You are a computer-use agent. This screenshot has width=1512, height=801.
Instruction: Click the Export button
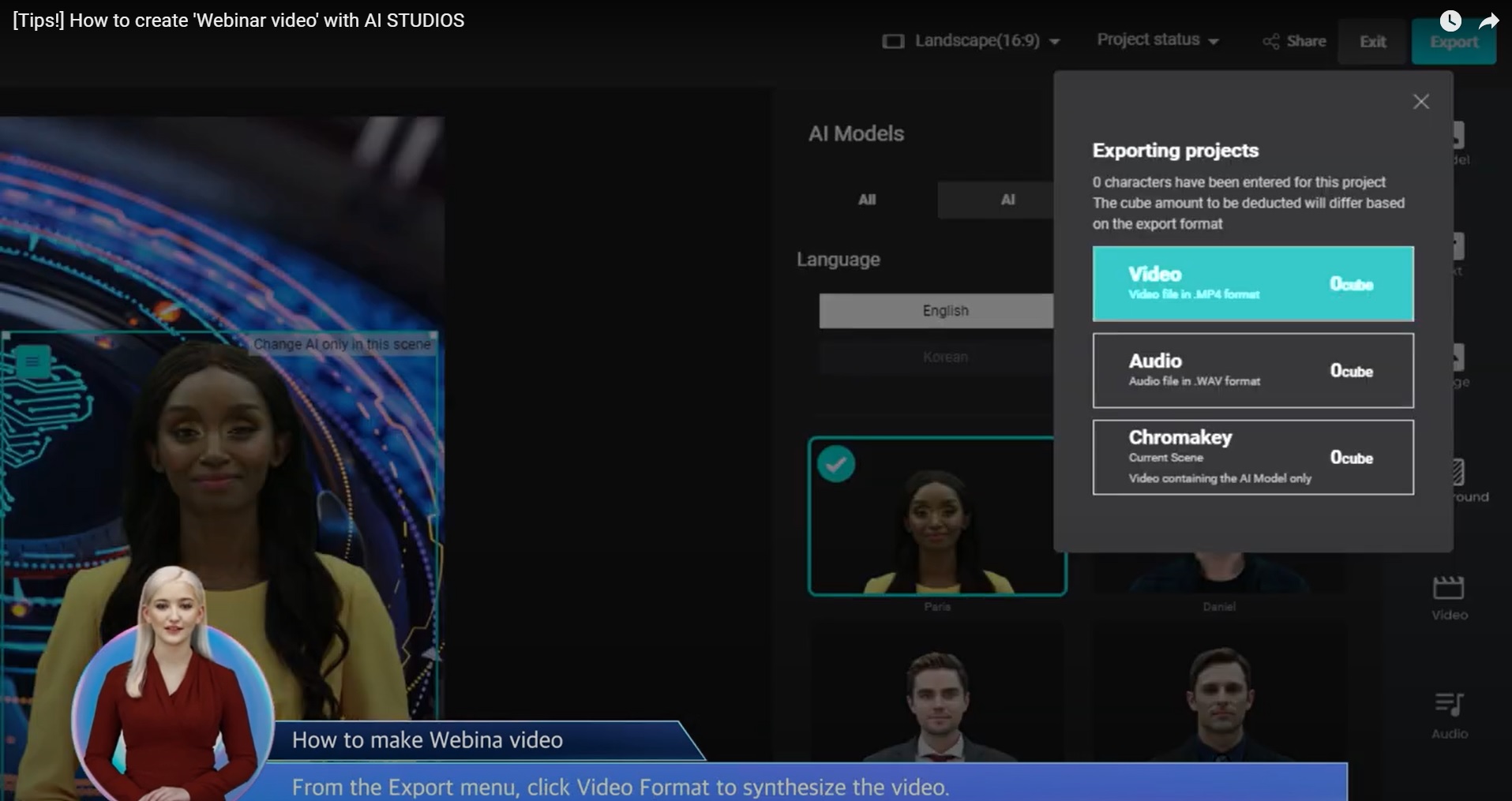pyautogui.click(x=1454, y=42)
